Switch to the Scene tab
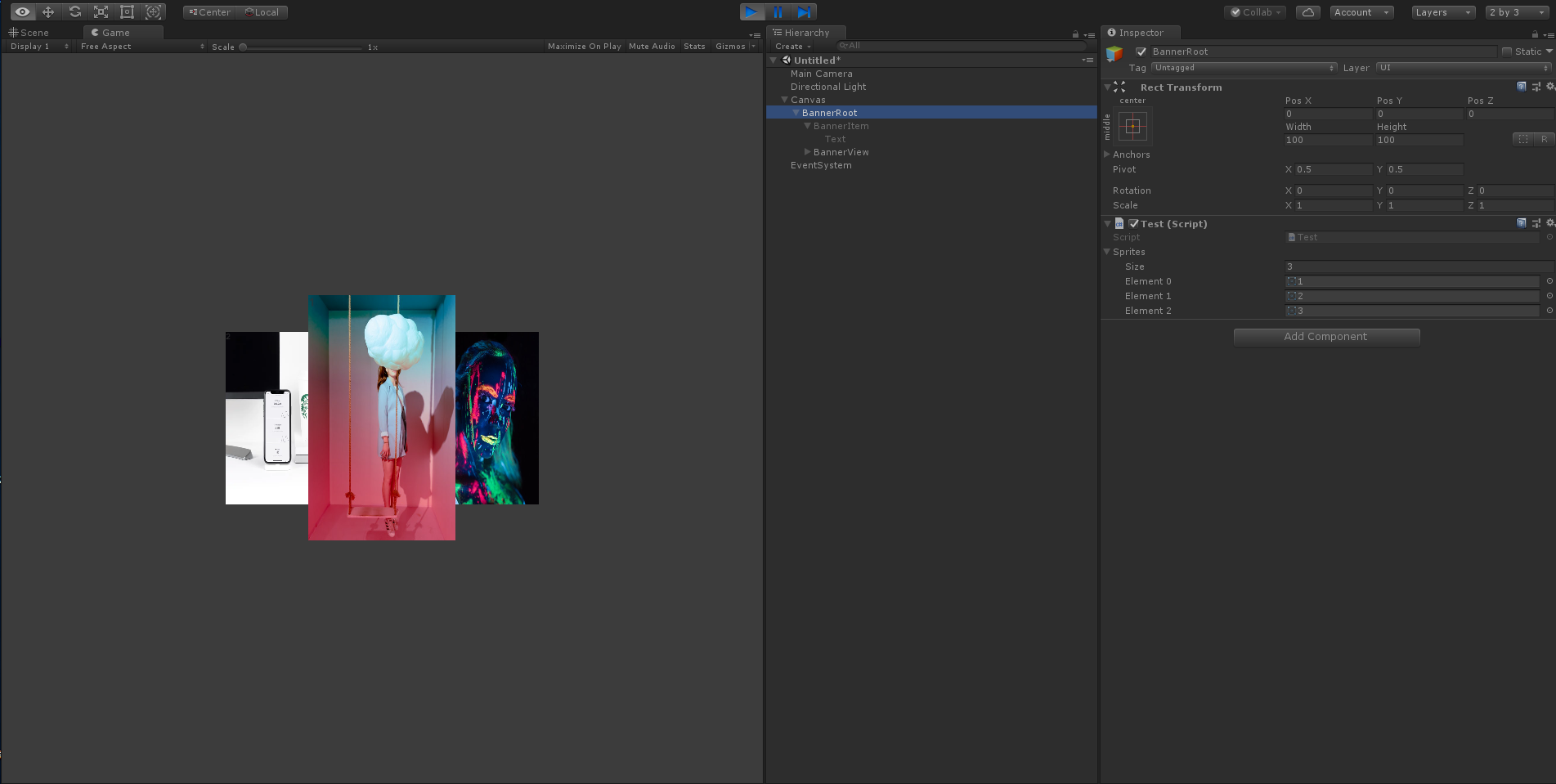This screenshot has width=1556, height=784. point(29,33)
